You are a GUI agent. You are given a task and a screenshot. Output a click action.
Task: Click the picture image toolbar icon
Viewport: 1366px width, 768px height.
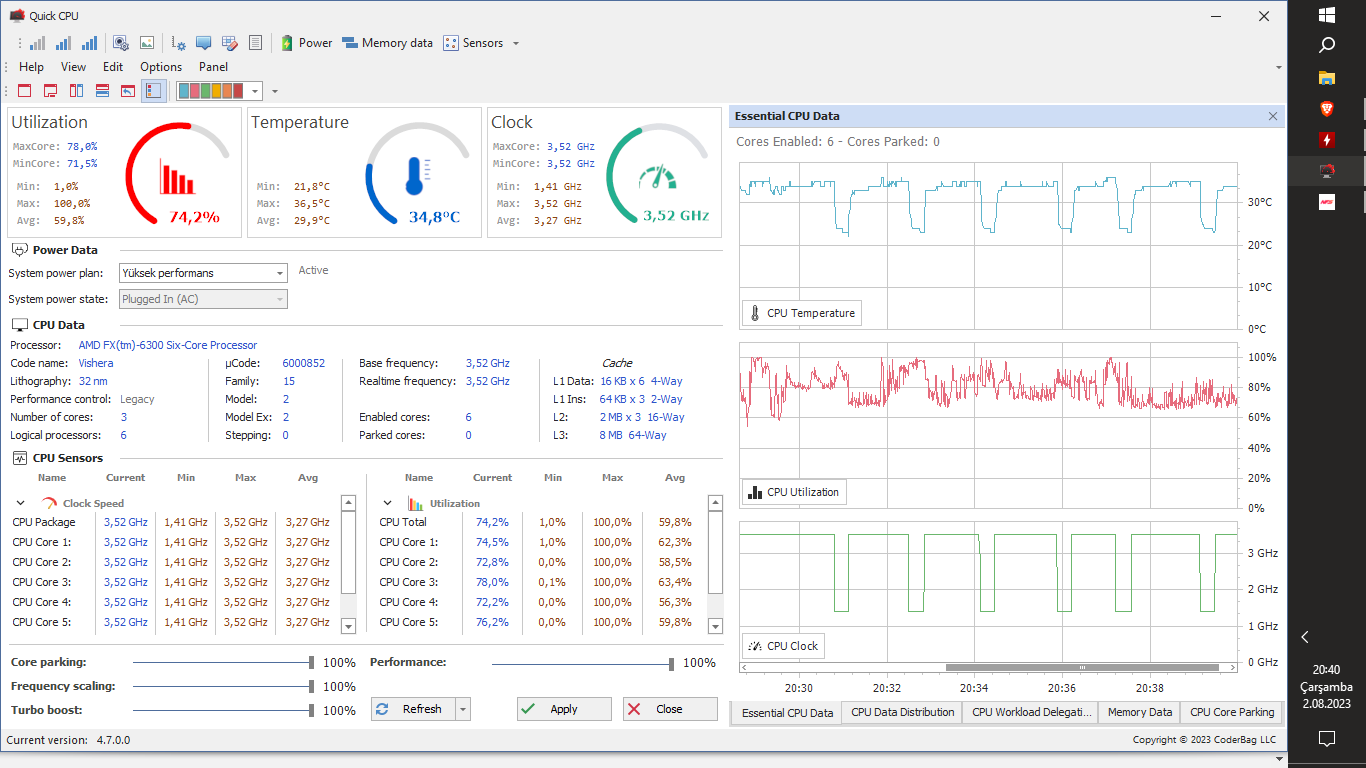click(147, 43)
